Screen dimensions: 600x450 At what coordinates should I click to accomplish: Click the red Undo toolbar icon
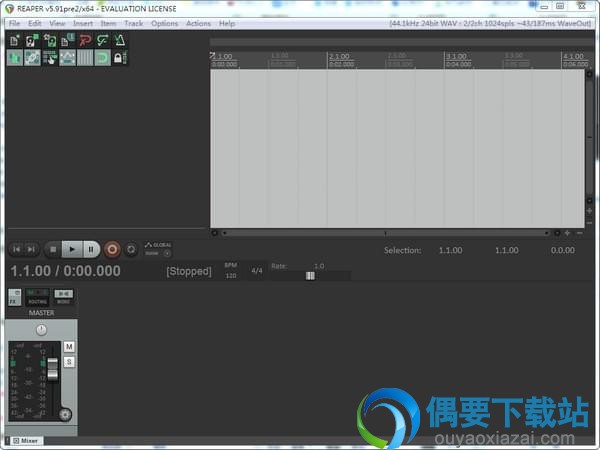click(85, 40)
